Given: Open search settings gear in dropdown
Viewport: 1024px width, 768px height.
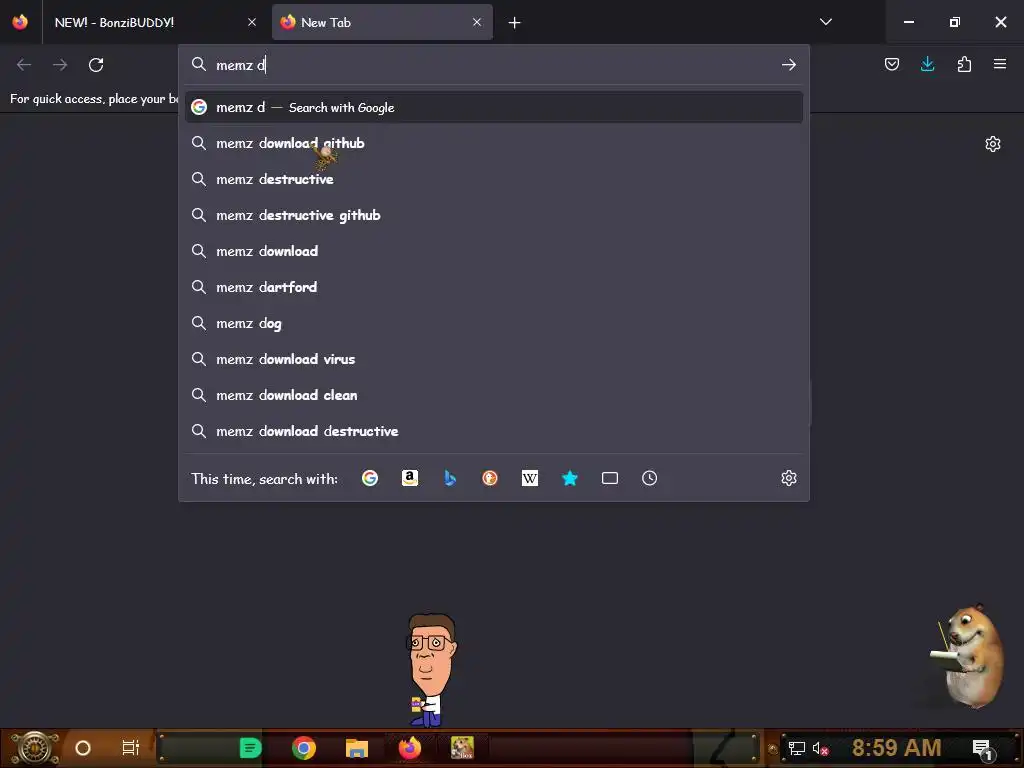Looking at the screenshot, I should click(789, 478).
